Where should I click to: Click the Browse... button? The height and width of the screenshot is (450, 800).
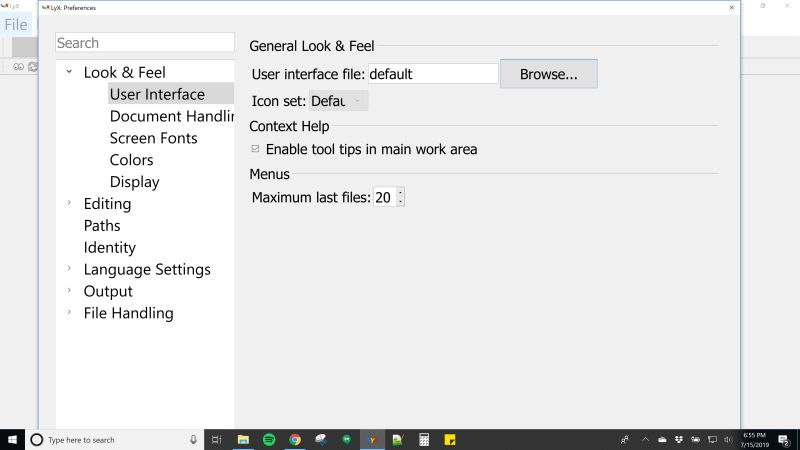549,74
